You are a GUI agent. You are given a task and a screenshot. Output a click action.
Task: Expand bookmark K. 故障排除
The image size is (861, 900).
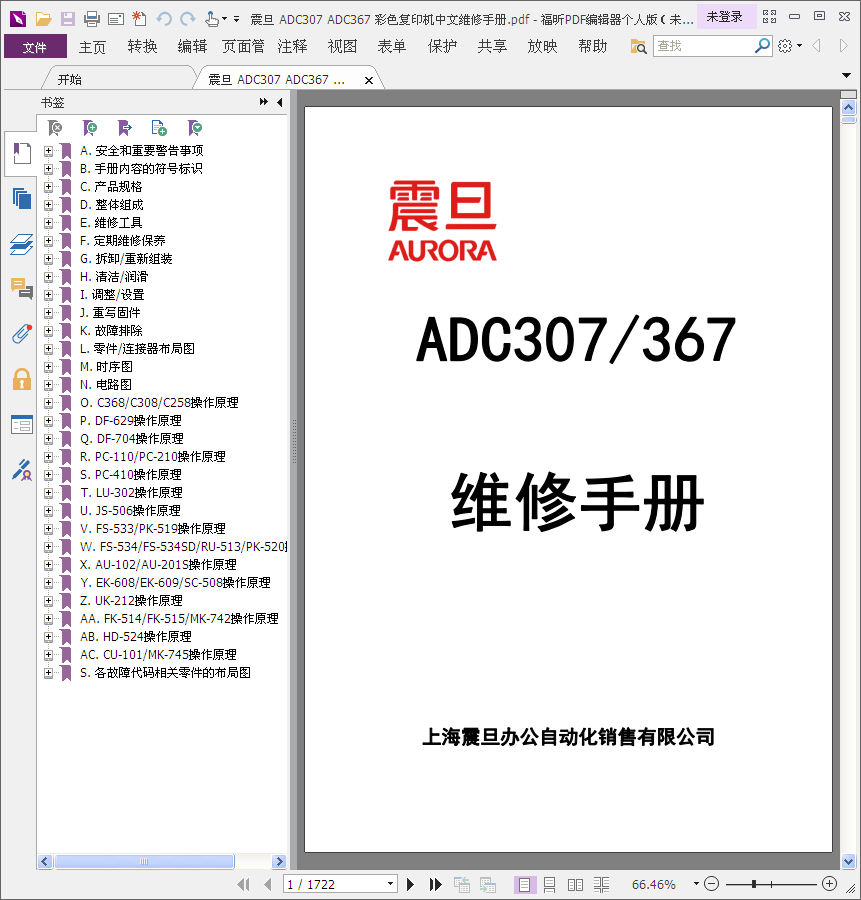(49, 331)
